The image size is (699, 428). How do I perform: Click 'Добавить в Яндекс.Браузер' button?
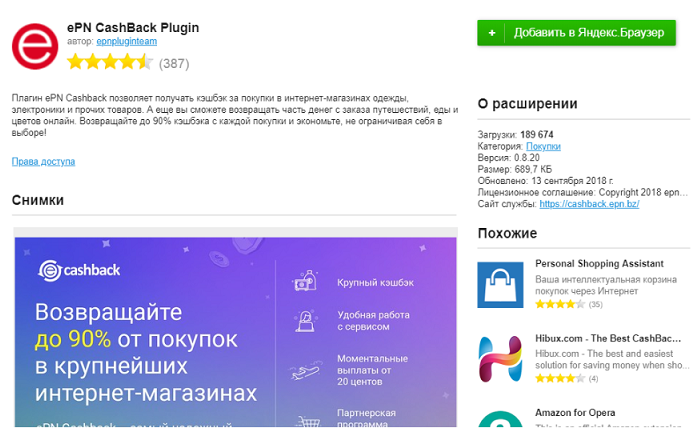click(576, 33)
